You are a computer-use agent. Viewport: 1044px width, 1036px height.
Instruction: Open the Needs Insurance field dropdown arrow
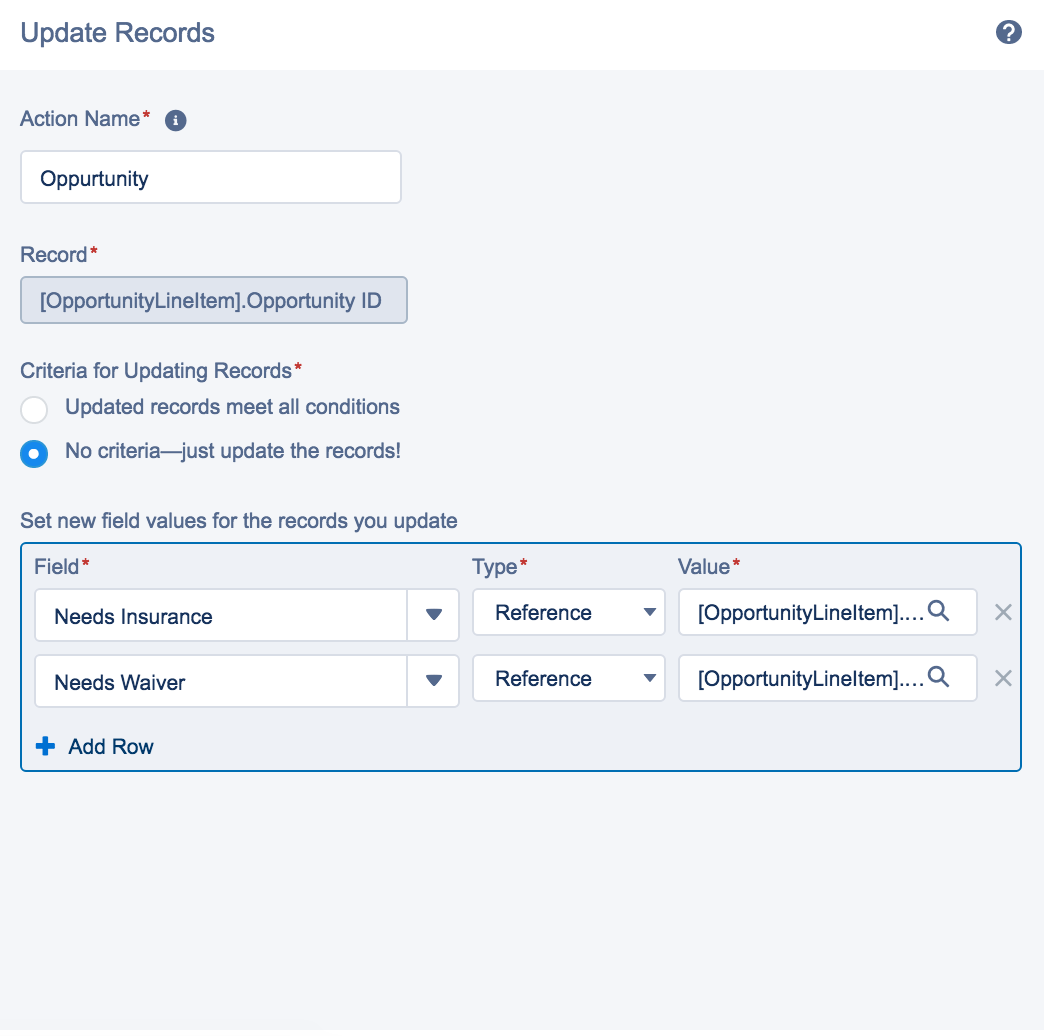tap(433, 615)
